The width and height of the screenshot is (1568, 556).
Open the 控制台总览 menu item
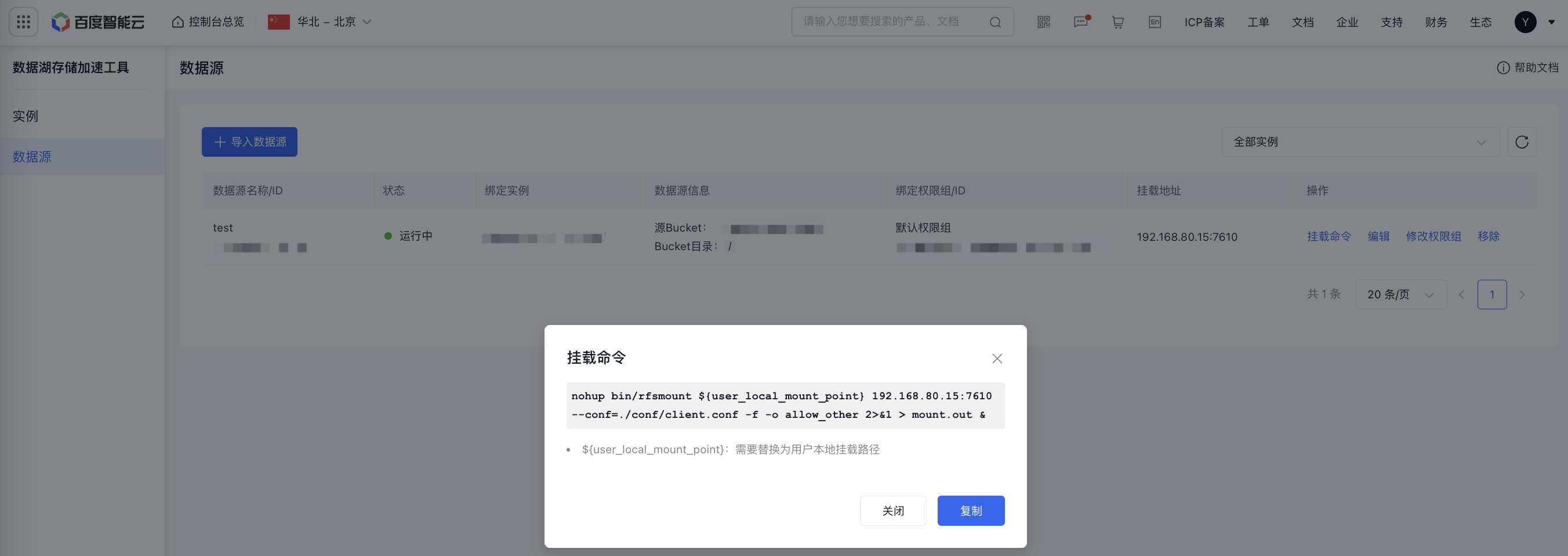[207, 21]
